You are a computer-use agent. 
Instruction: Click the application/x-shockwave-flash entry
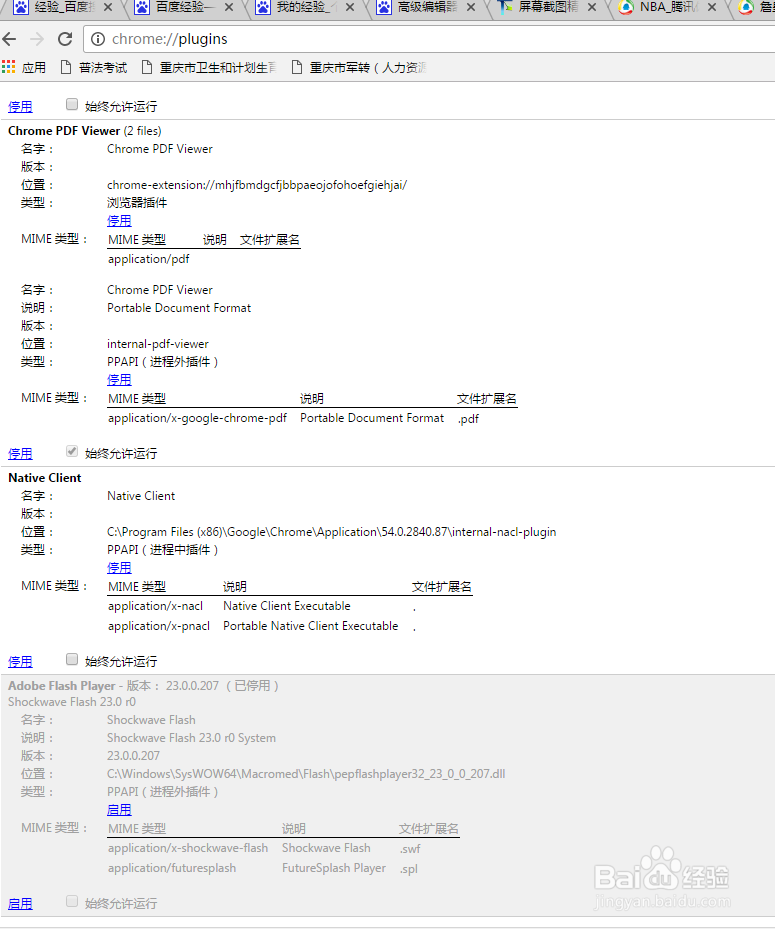[x=188, y=848]
